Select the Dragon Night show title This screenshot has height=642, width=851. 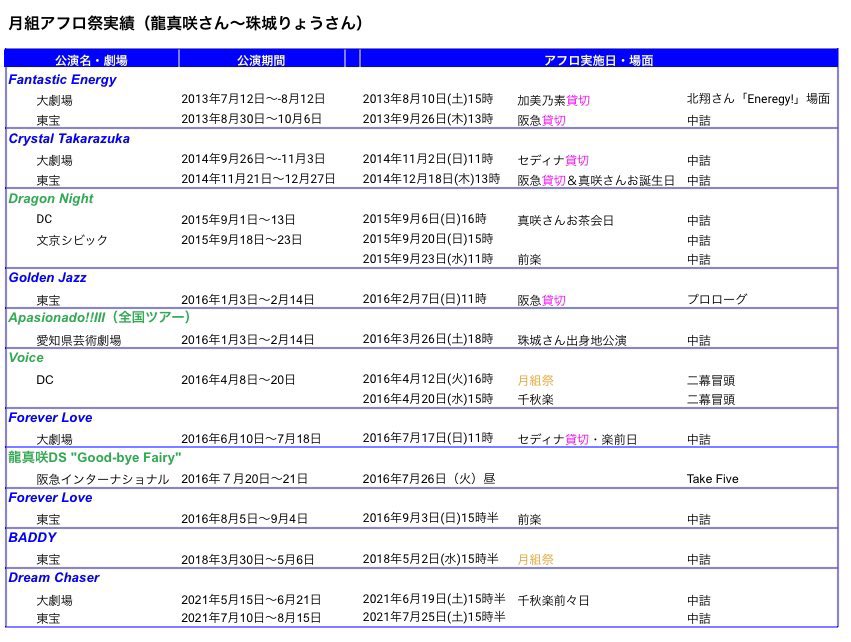click(51, 199)
